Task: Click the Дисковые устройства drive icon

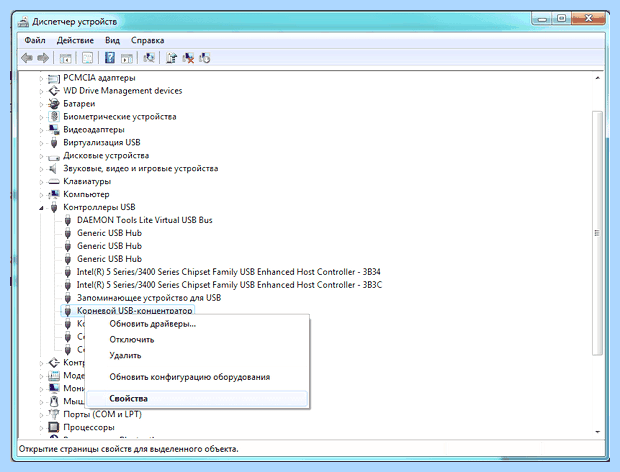Action: pyautogui.click(x=53, y=157)
